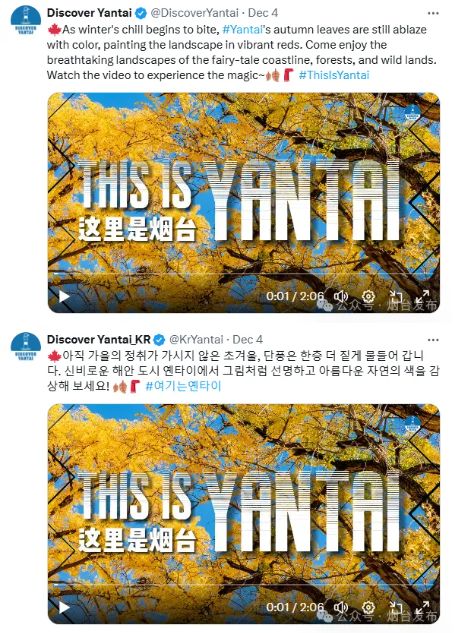Open the second video's settings gear

(x=368, y=608)
